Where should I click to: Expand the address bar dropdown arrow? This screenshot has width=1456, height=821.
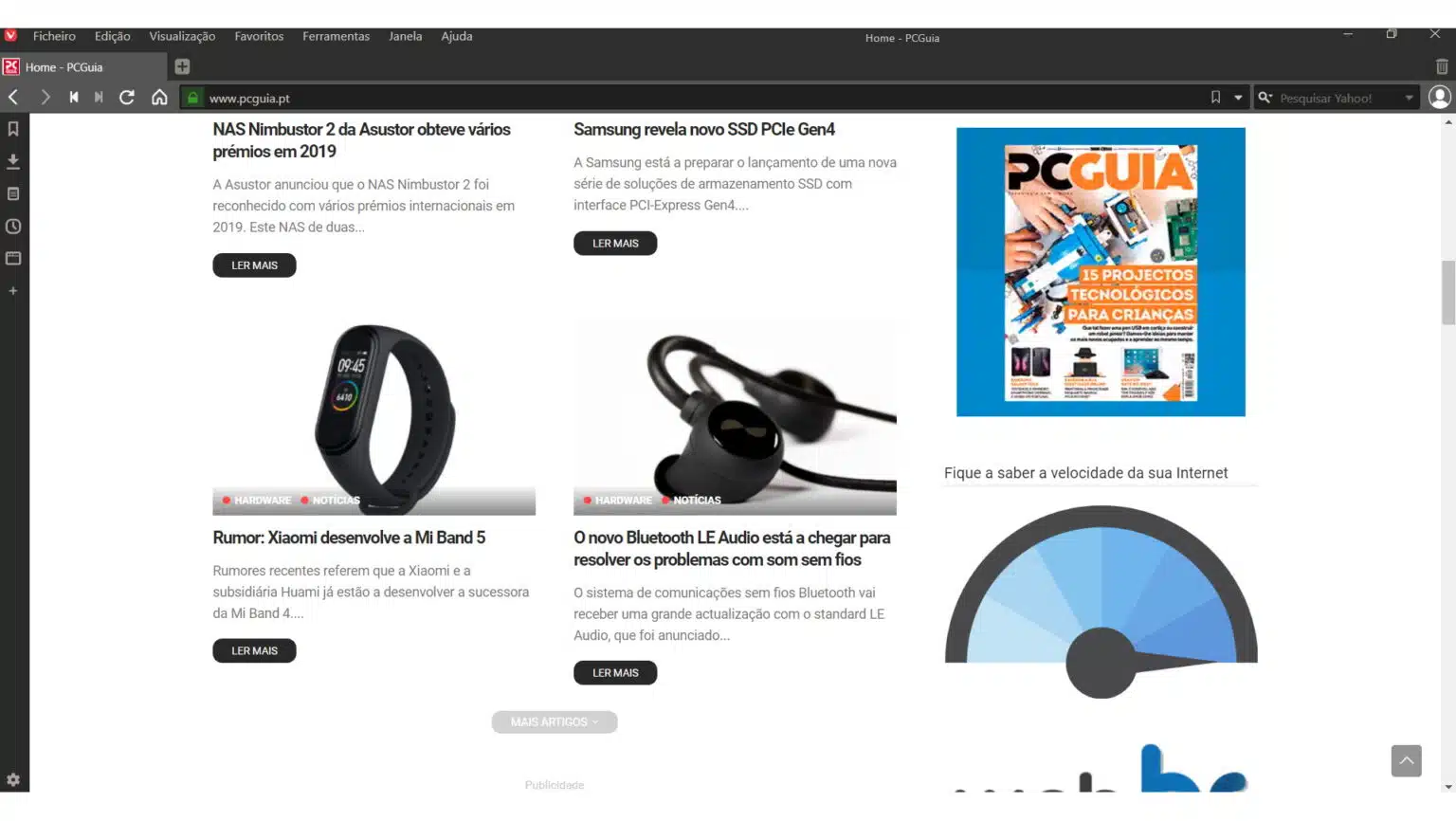[x=1238, y=98]
